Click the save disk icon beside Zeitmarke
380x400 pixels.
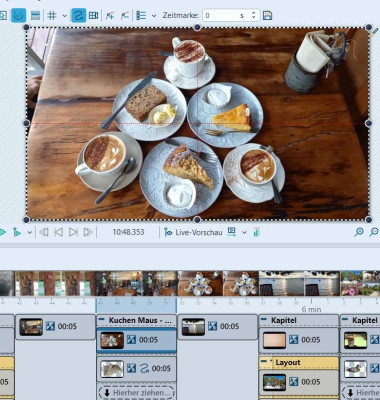pyautogui.click(x=267, y=15)
